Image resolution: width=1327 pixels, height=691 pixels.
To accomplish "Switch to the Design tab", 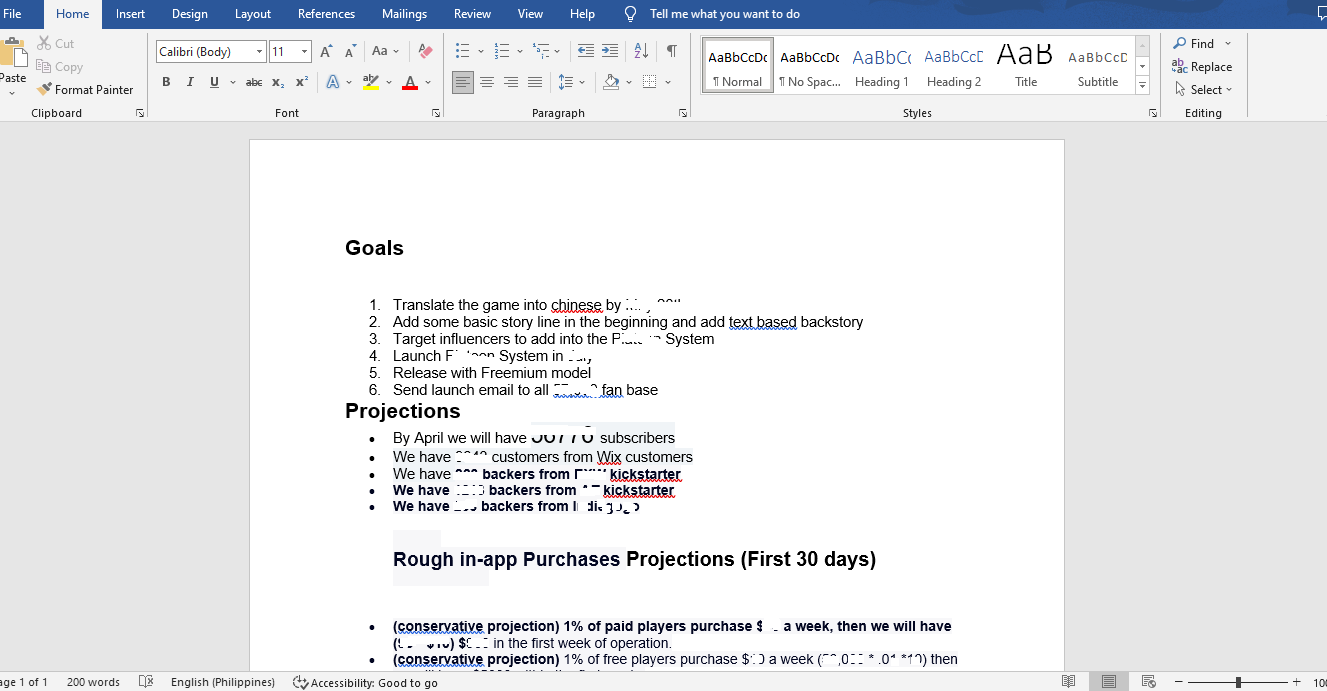I will (190, 14).
